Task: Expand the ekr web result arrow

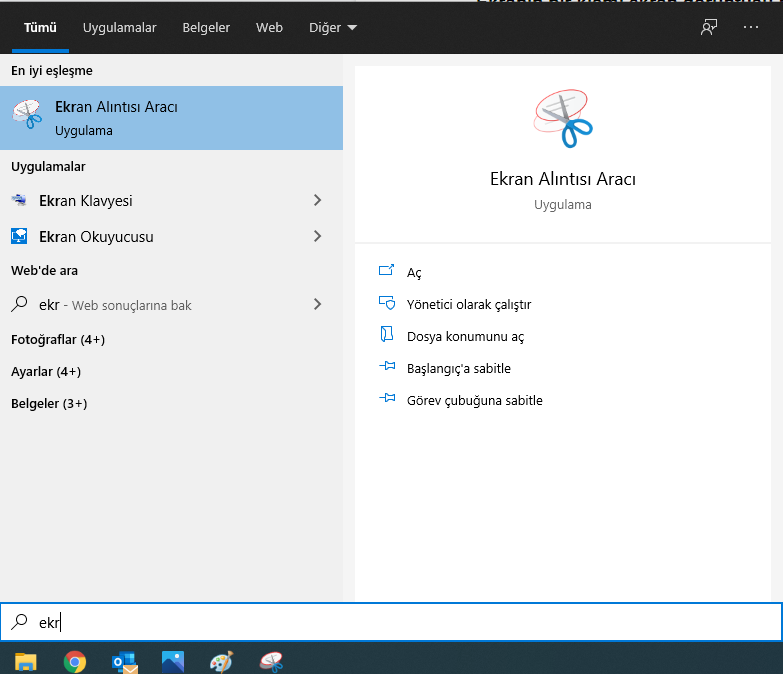Action: coord(317,304)
